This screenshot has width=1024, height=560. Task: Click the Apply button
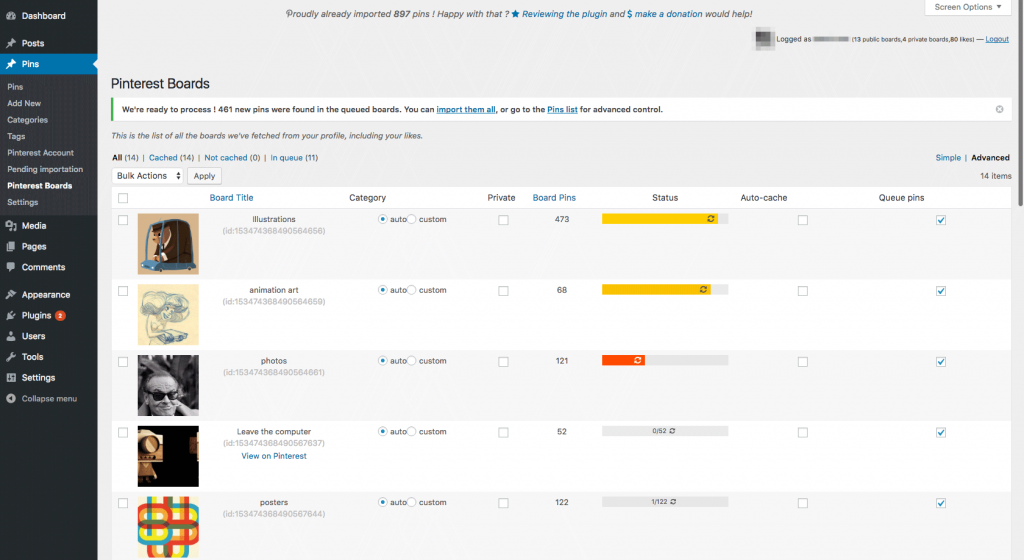(204, 176)
